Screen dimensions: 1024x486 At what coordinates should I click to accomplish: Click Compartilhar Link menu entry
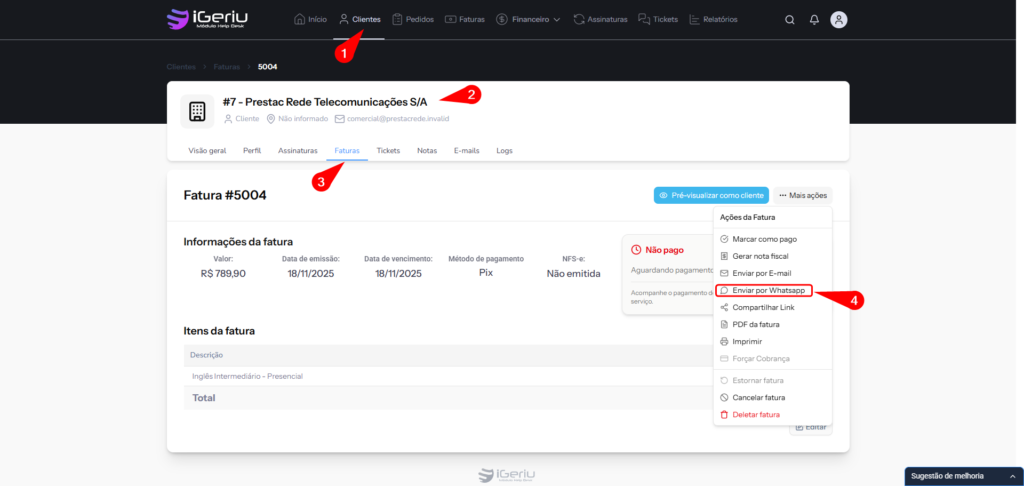[x=763, y=307]
